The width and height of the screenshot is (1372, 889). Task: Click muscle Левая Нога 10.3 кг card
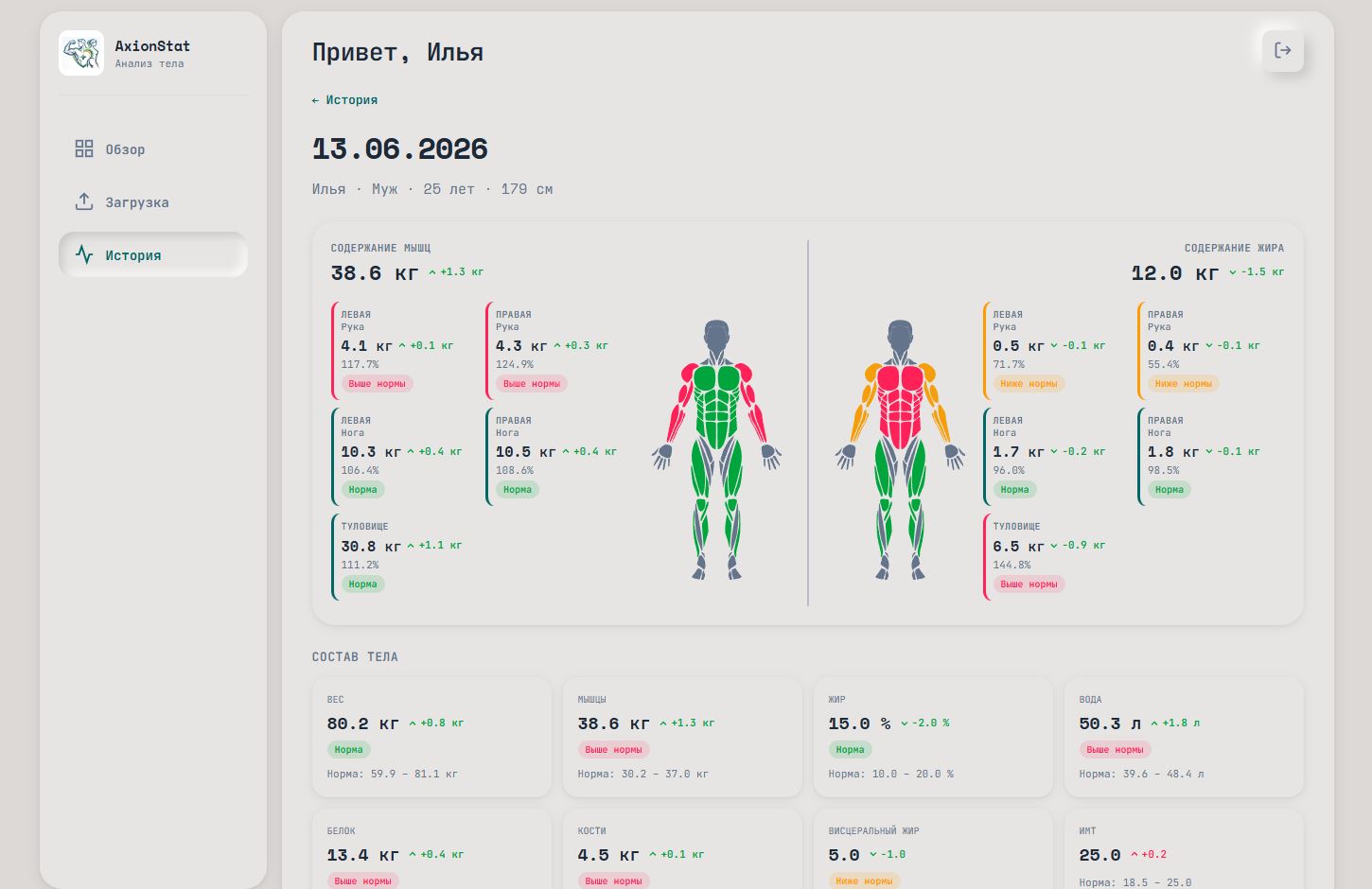pyautogui.click(x=403, y=457)
